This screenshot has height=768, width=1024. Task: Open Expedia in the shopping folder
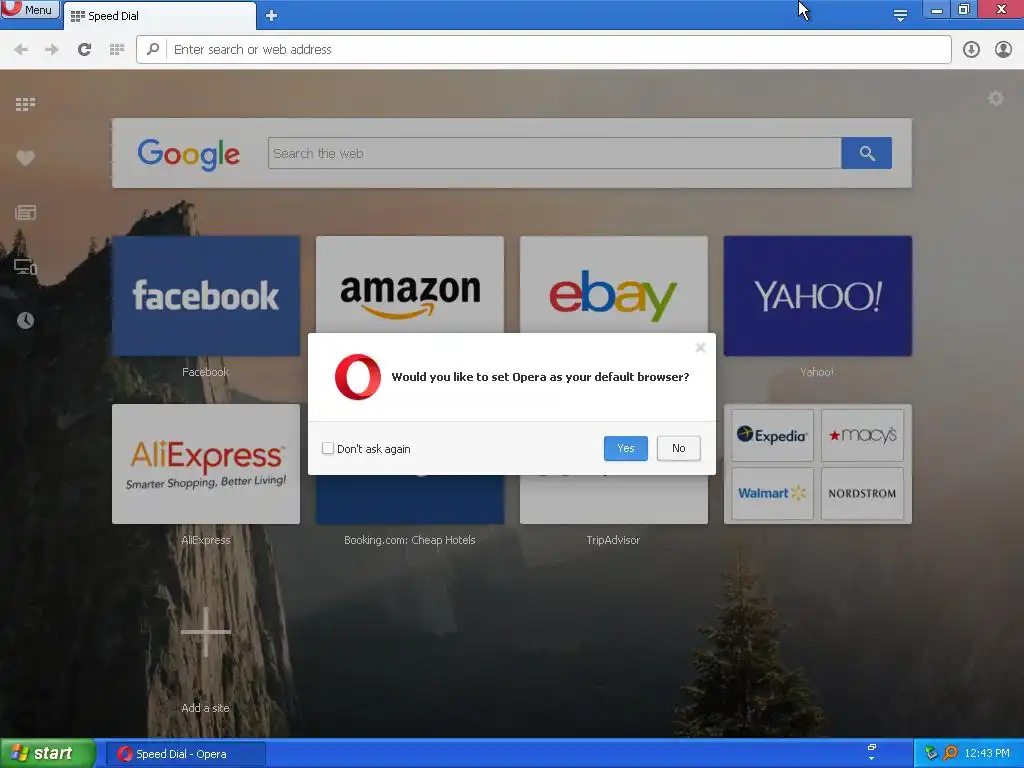(772, 436)
